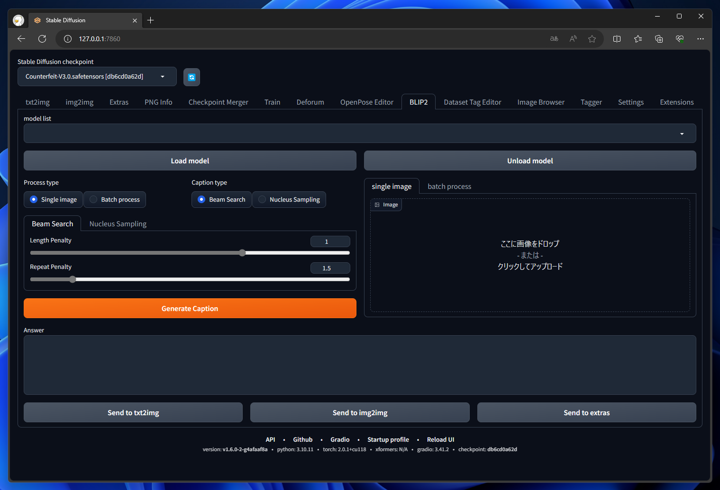Screen dimensions: 720x490
Task: Open split screen icon
Action: click(617, 39)
